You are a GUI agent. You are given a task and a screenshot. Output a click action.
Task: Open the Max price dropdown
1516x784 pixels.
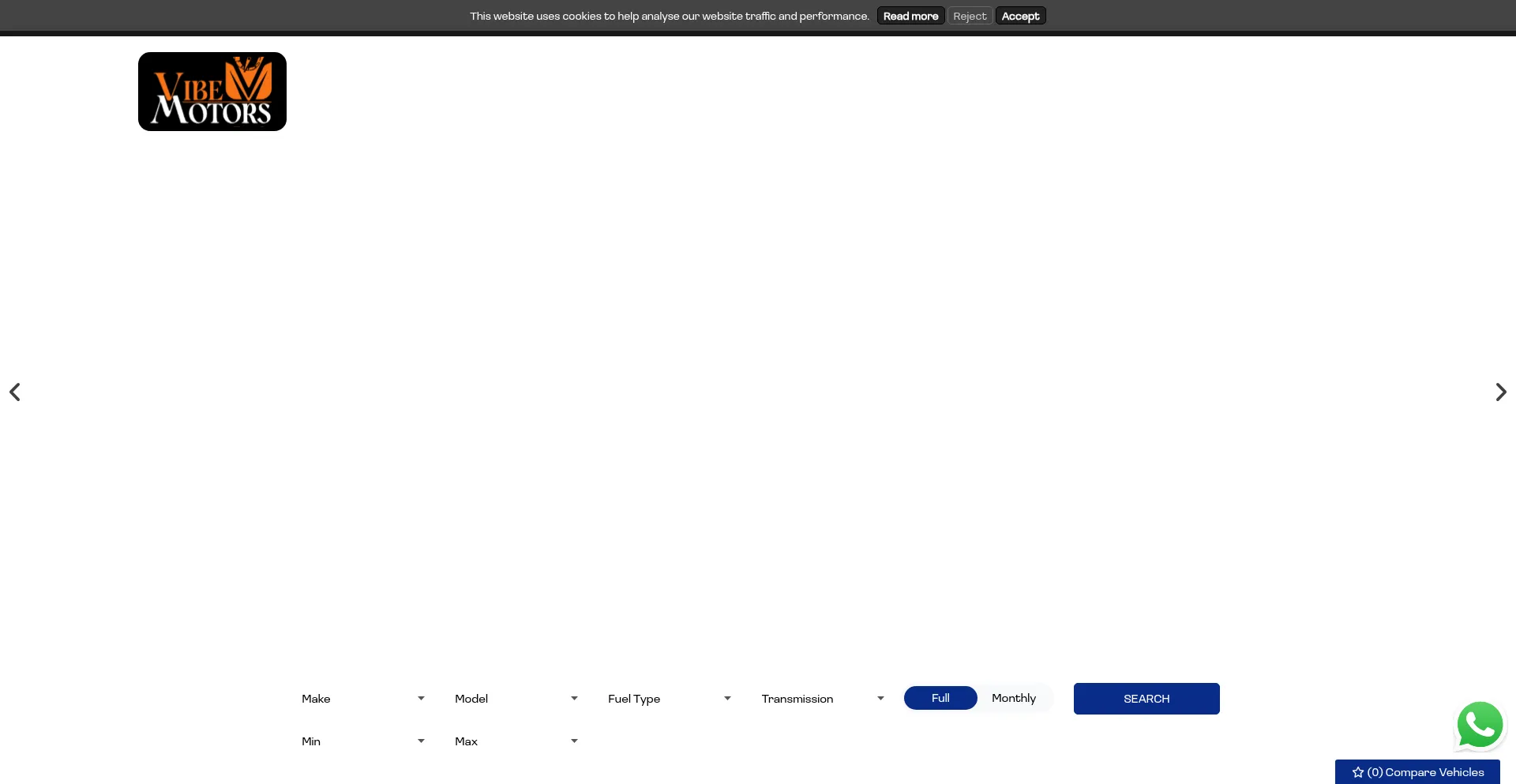[516, 741]
